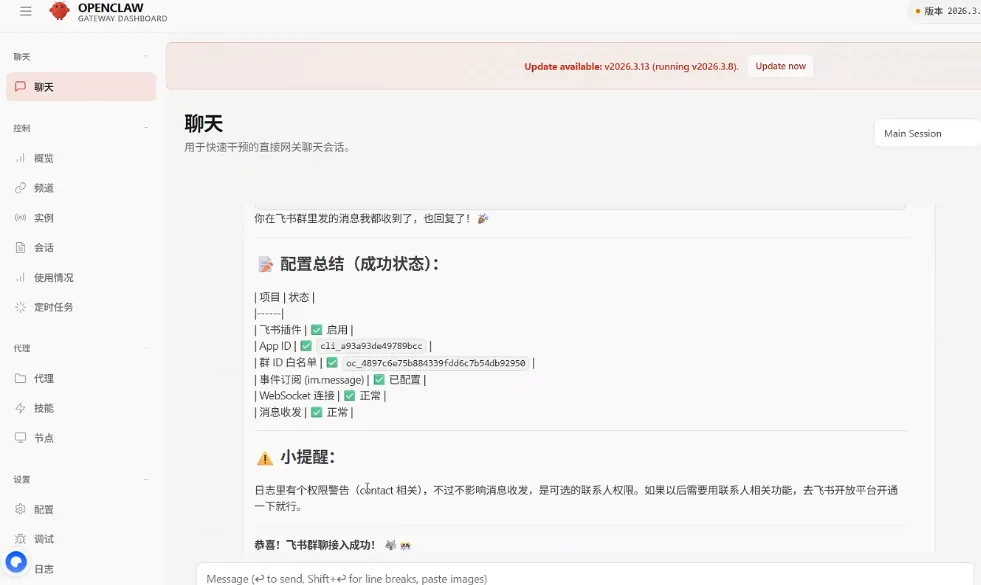The image size is (981, 585).
Task: Open the 聊天 chat icon in sidebar
Action: coord(20,86)
